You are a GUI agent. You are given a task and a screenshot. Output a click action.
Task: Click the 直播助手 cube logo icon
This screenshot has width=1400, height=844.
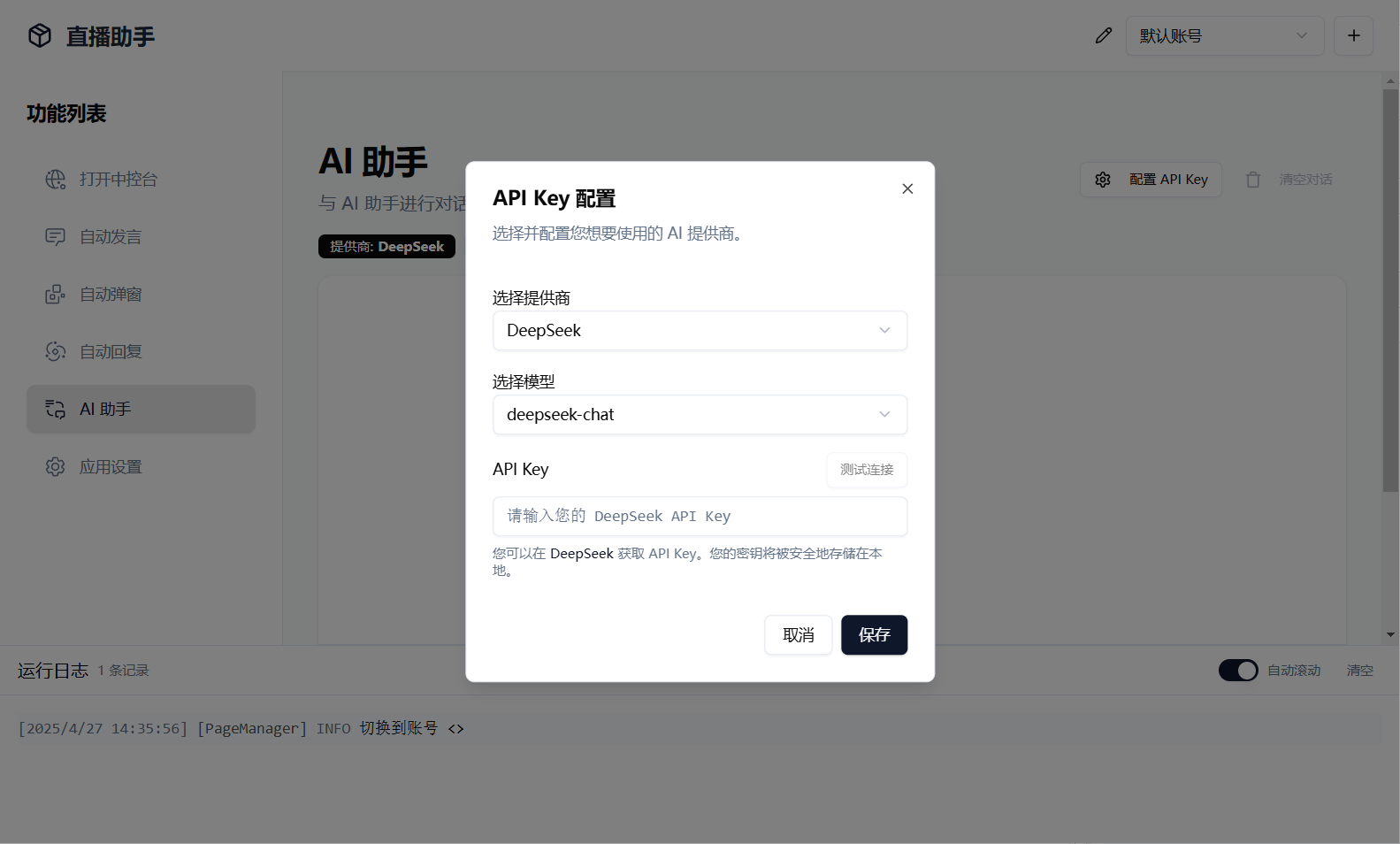pyautogui.click(x=40, y=35)
